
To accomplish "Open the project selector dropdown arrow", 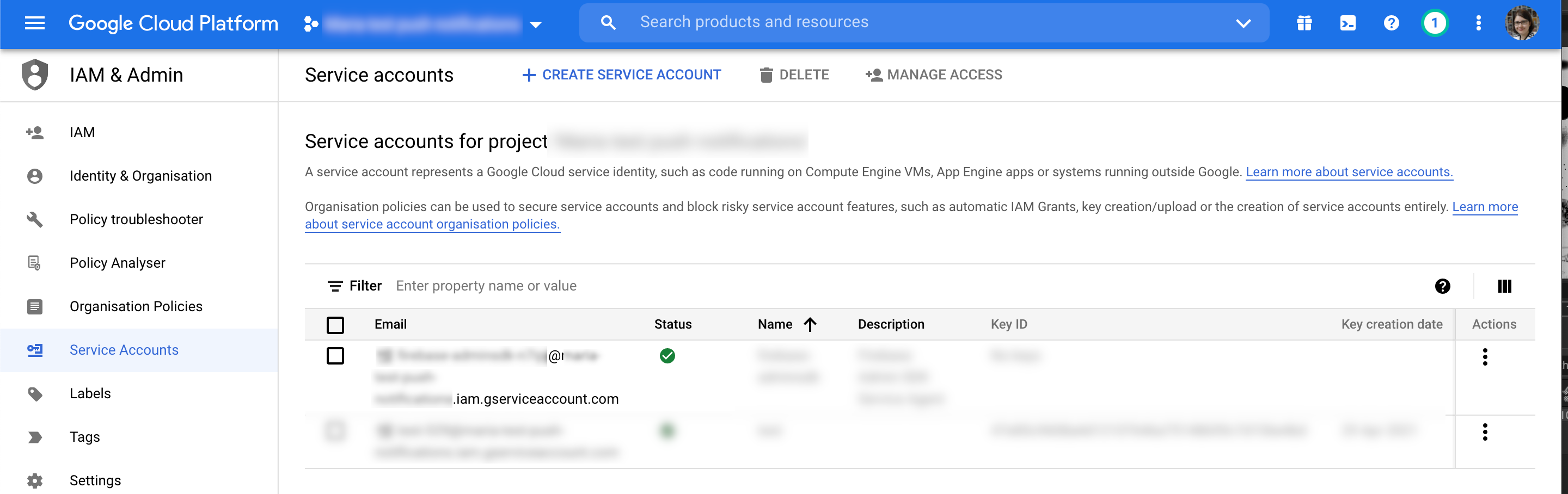I will [536, 24].
